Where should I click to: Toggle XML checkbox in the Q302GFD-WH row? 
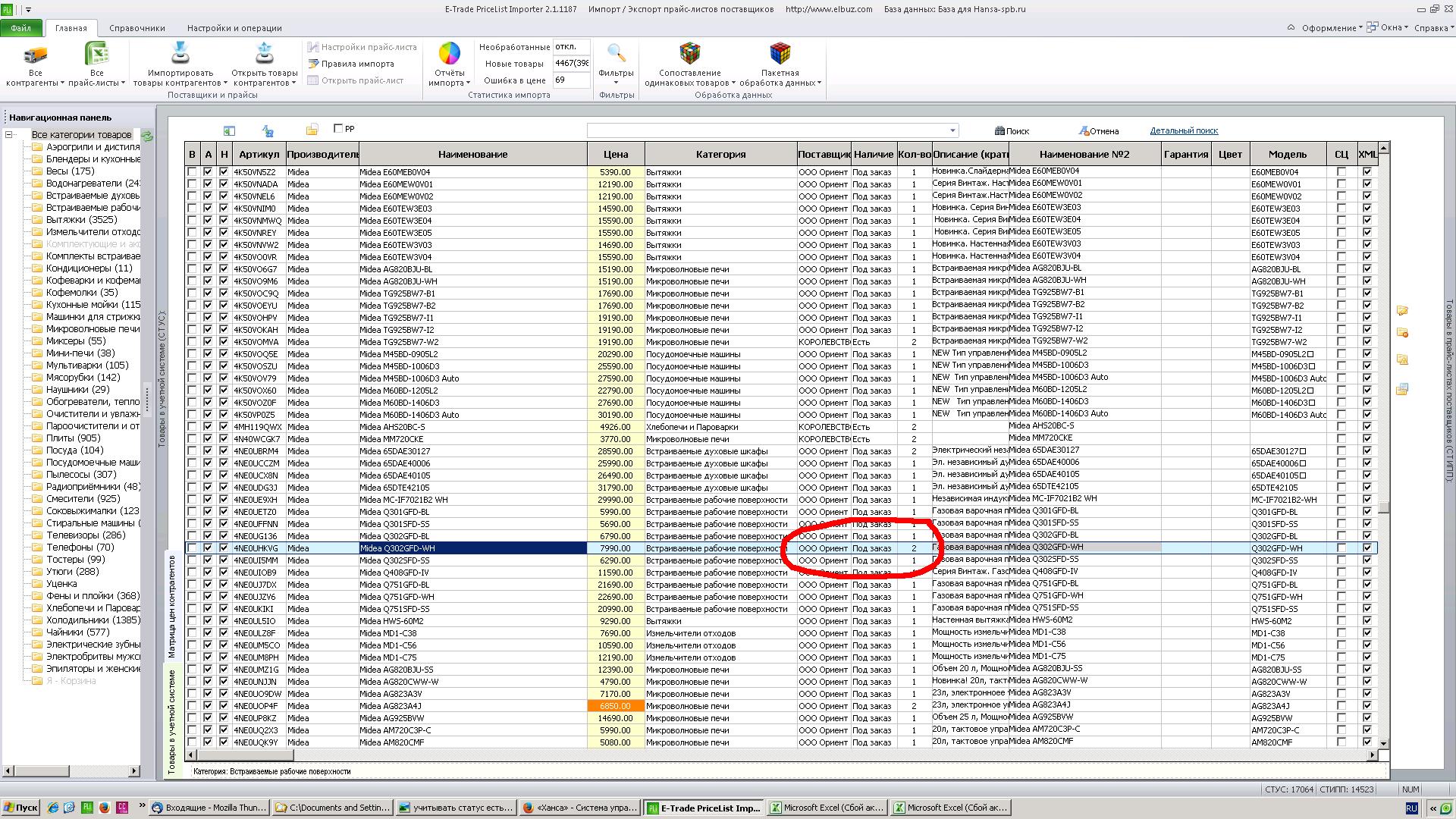[1367, 548]
